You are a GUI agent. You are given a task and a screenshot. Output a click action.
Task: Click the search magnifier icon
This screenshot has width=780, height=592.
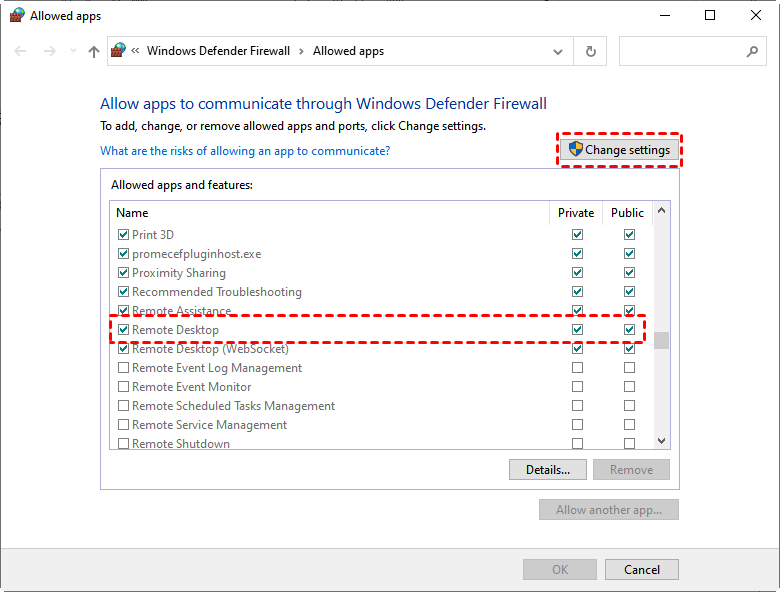pyautogui.click(x=752, y=51)
